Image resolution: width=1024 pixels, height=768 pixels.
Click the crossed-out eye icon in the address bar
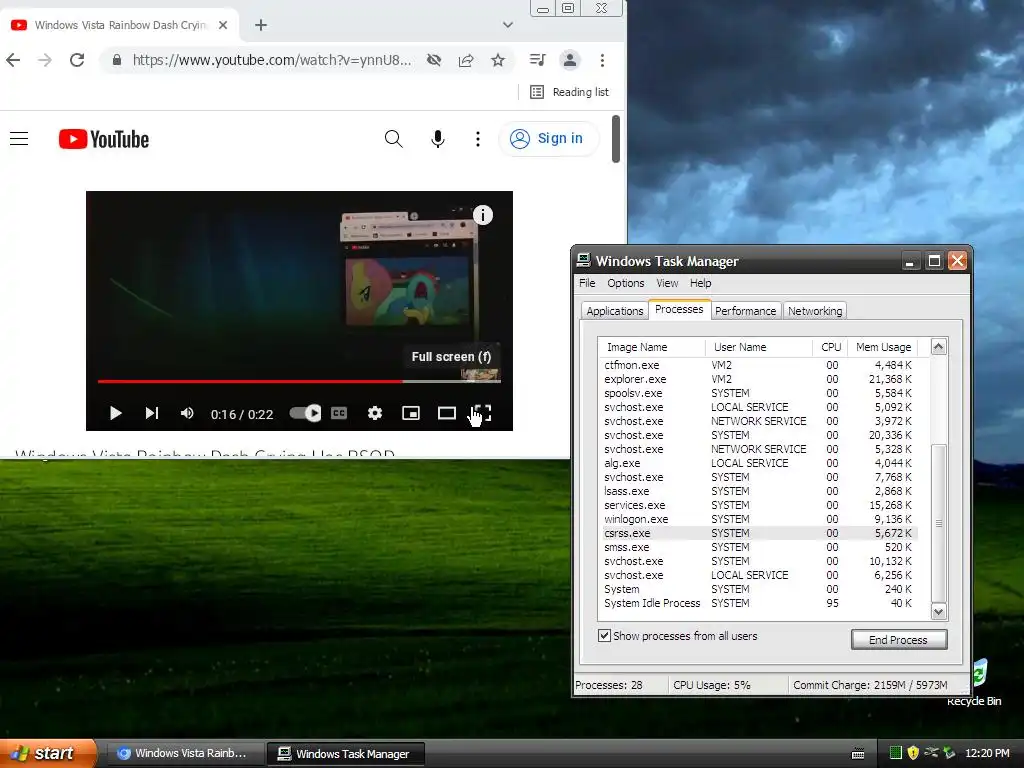click(x=434, y=60)
